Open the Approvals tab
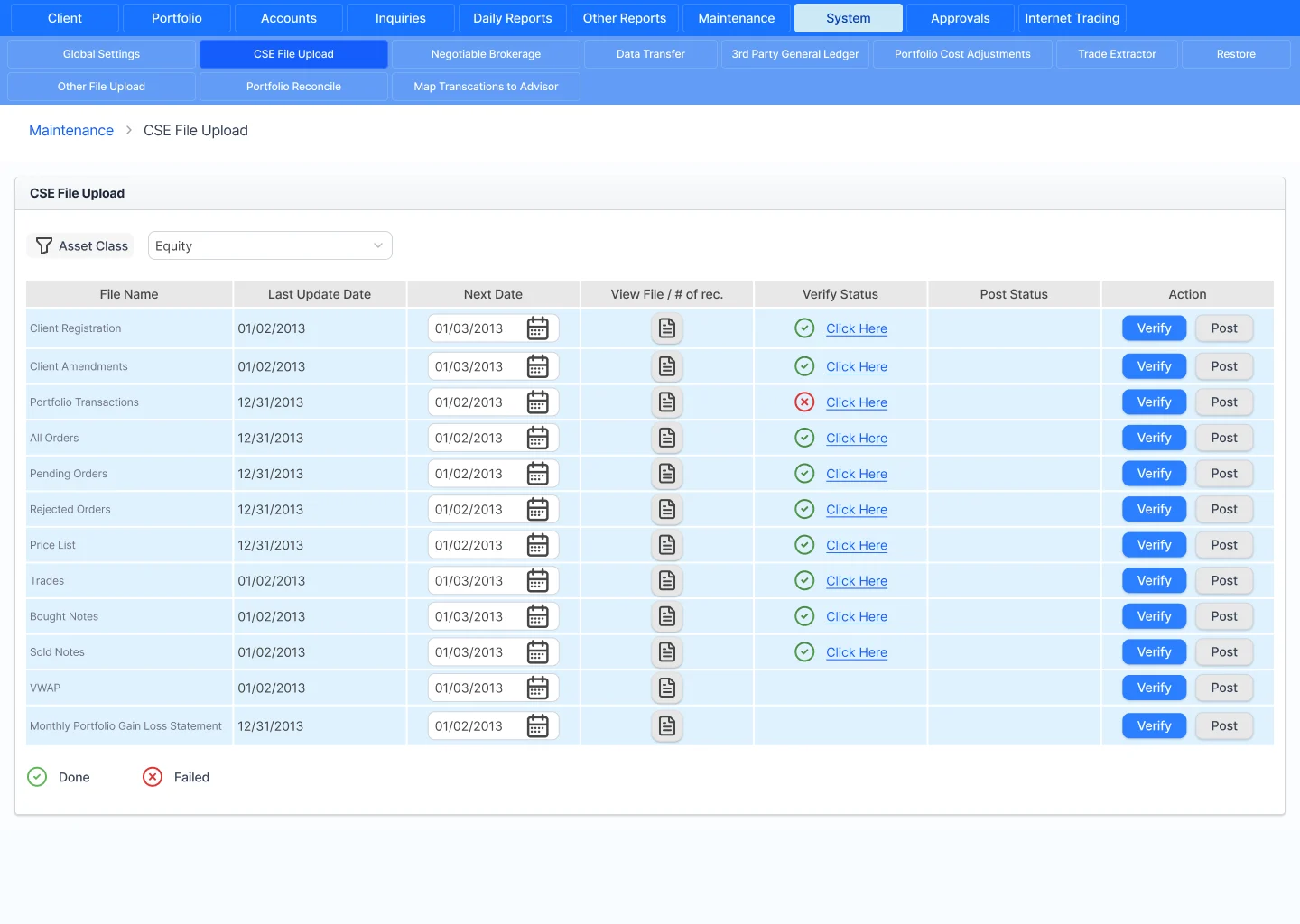The image size is (1300, 924). click(961, 18)
